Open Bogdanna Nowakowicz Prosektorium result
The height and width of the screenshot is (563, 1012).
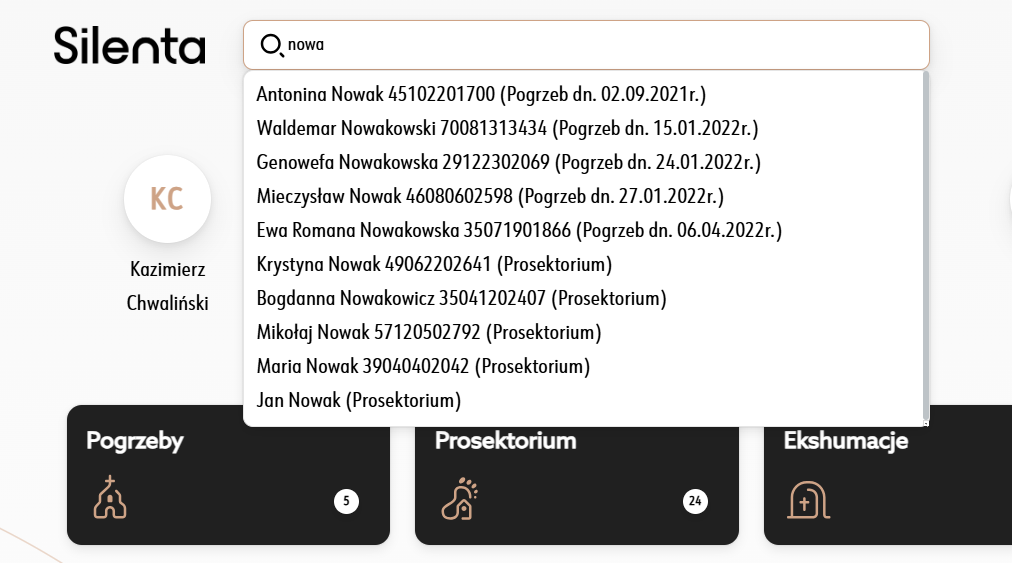[461, 298]
